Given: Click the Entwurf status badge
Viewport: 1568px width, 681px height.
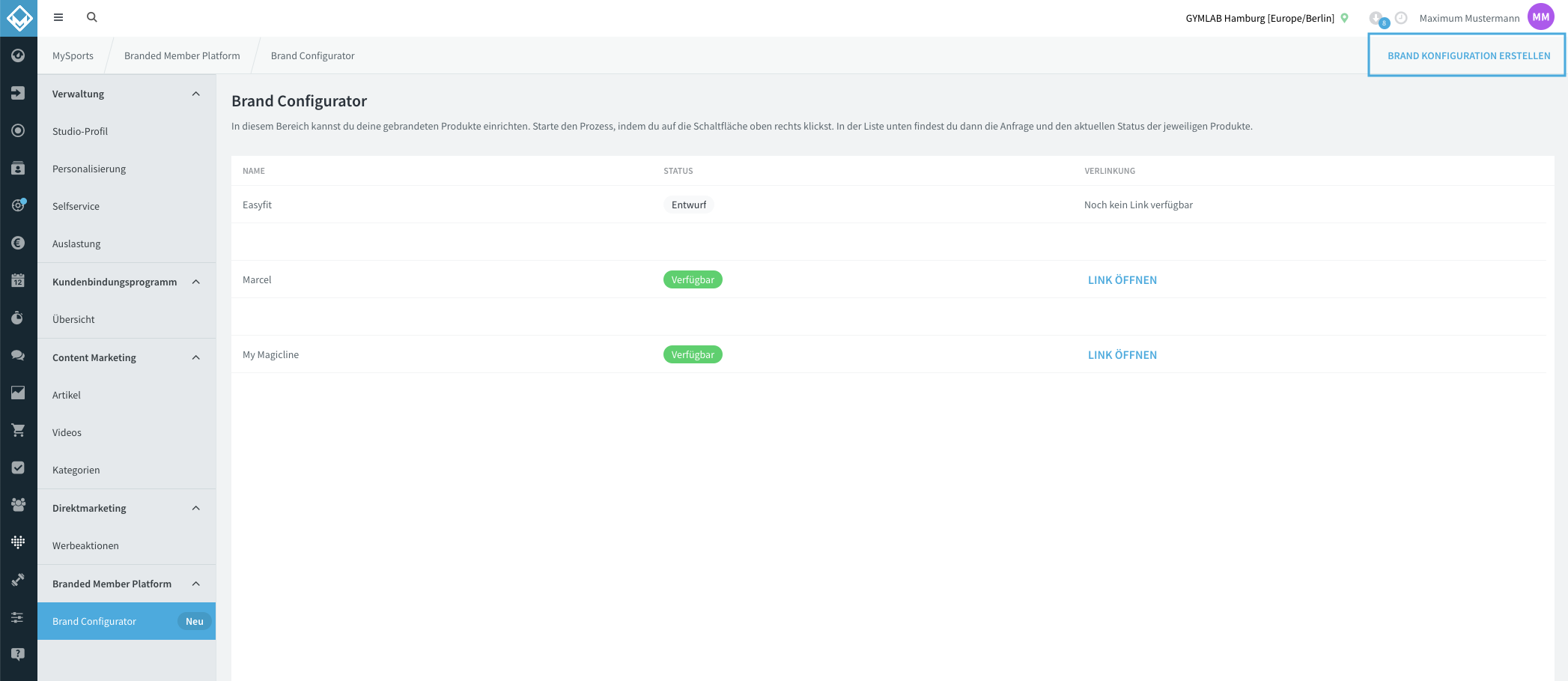Looking at the screenshot, I should (689, 205).
